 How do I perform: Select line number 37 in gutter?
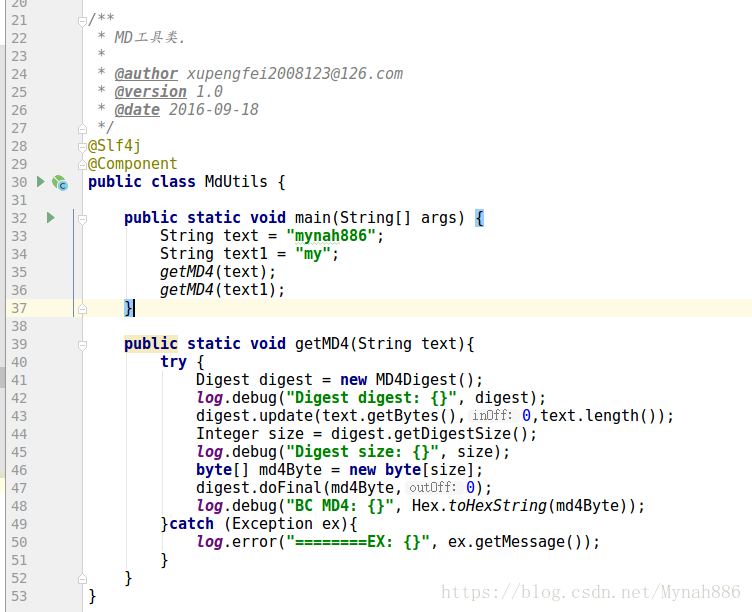(x=20, y=308)
